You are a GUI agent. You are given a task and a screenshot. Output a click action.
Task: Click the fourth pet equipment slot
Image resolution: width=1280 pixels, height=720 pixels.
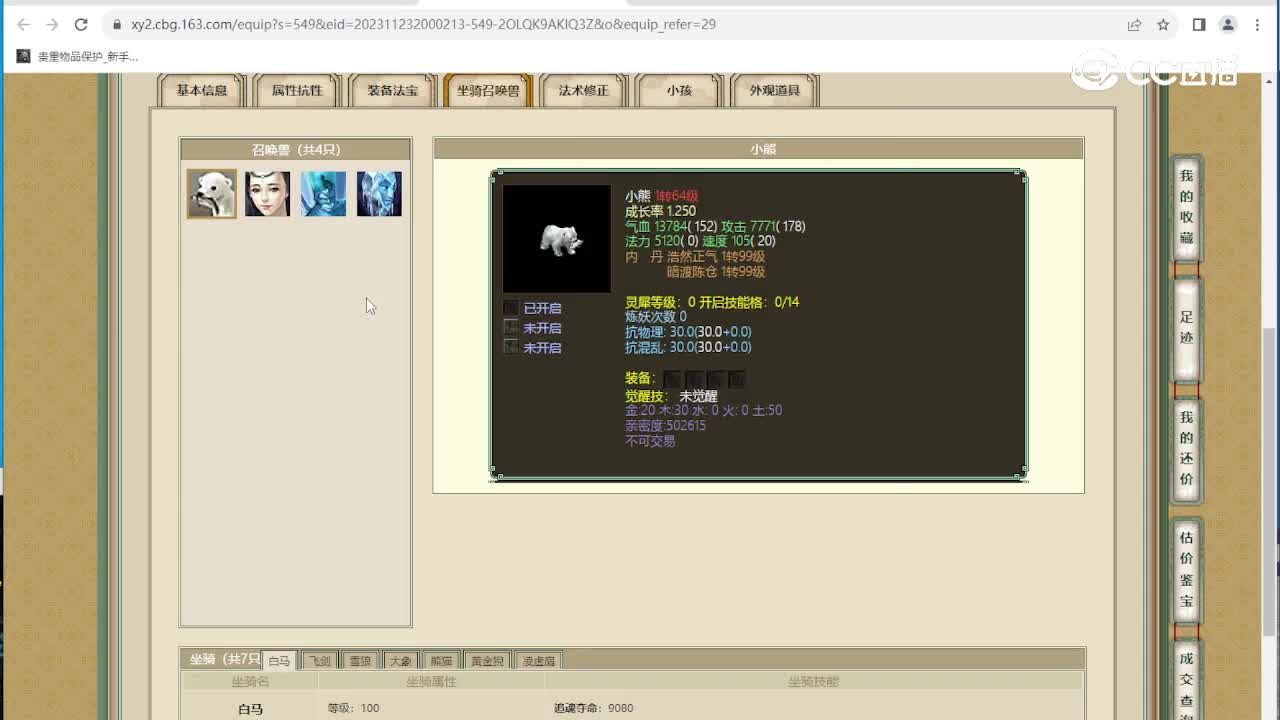pyautogui.click(x=737, y=379)
